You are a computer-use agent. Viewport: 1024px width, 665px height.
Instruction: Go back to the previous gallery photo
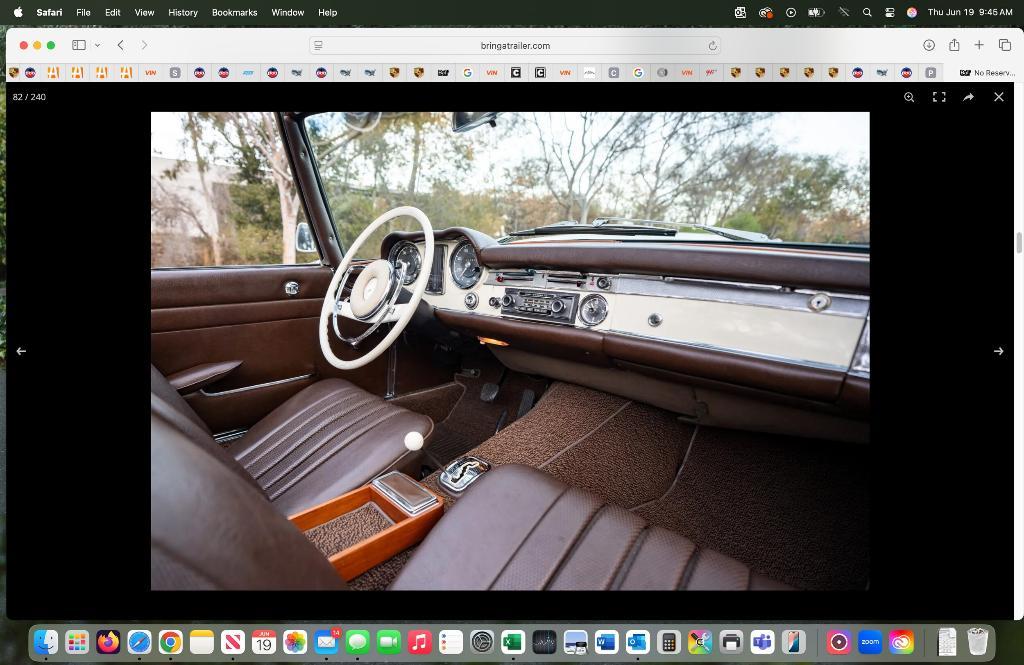pyautogui.click(x=21, y=351)
